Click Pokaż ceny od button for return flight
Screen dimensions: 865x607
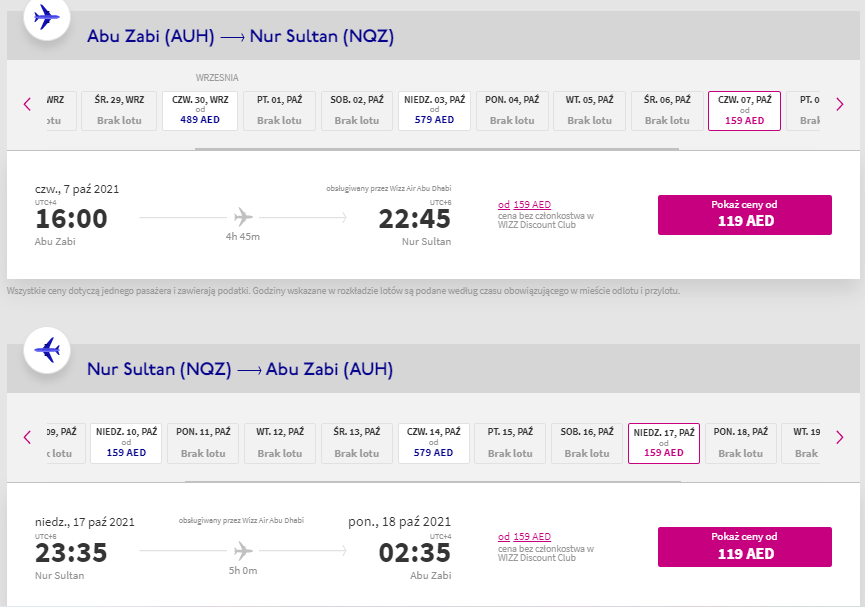click(745, 547)
